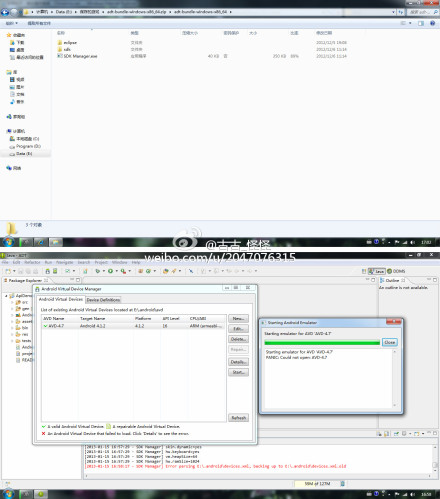This screenshot has height=499, width=440.
Task: Open the AVD Manager toolbar icon
Action: (x=55, y=271)
